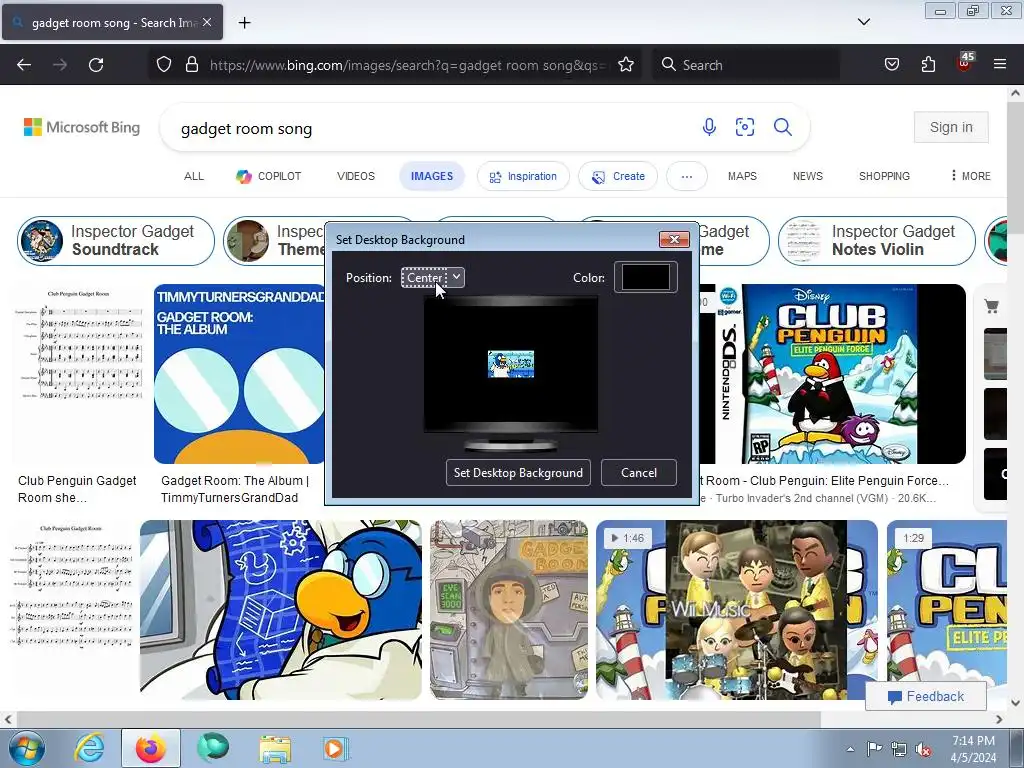Screen dimensions: 1024x768
Task: Open Gadget Room The Album thumbnail
Action: coord(239,374)
